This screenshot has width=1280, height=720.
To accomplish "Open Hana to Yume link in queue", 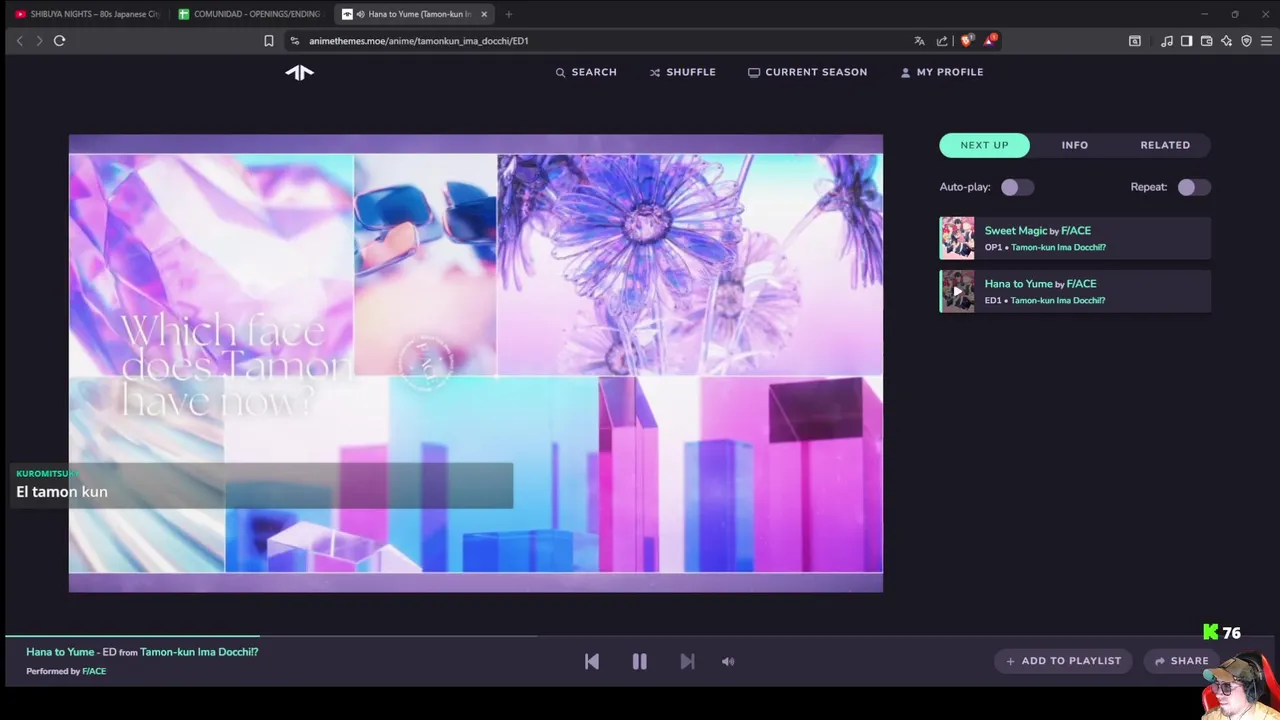I will pos(1018,283).
